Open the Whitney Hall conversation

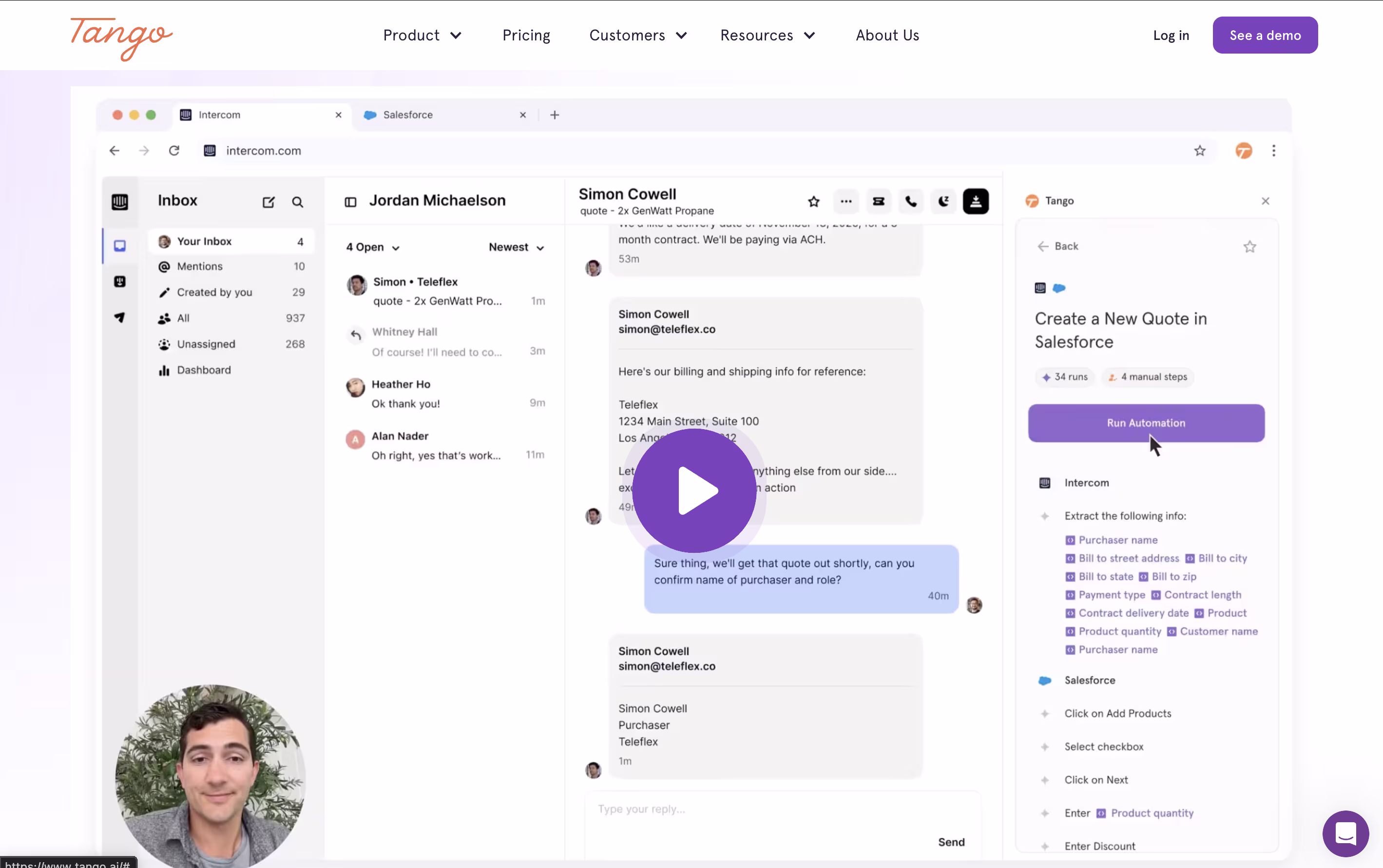(445, 341)
